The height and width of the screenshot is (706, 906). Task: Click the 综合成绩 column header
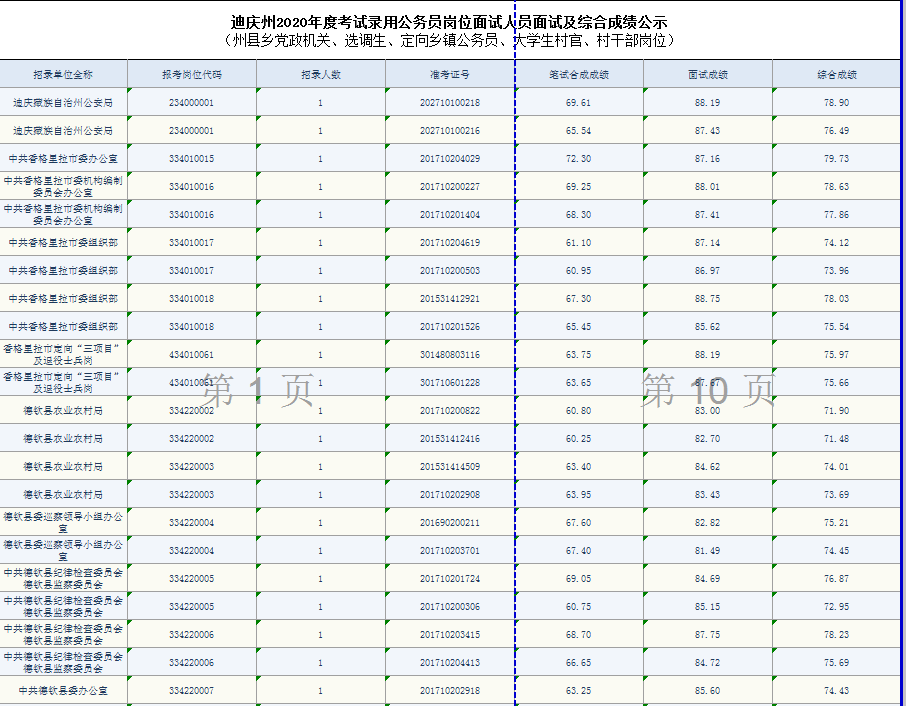836,75
